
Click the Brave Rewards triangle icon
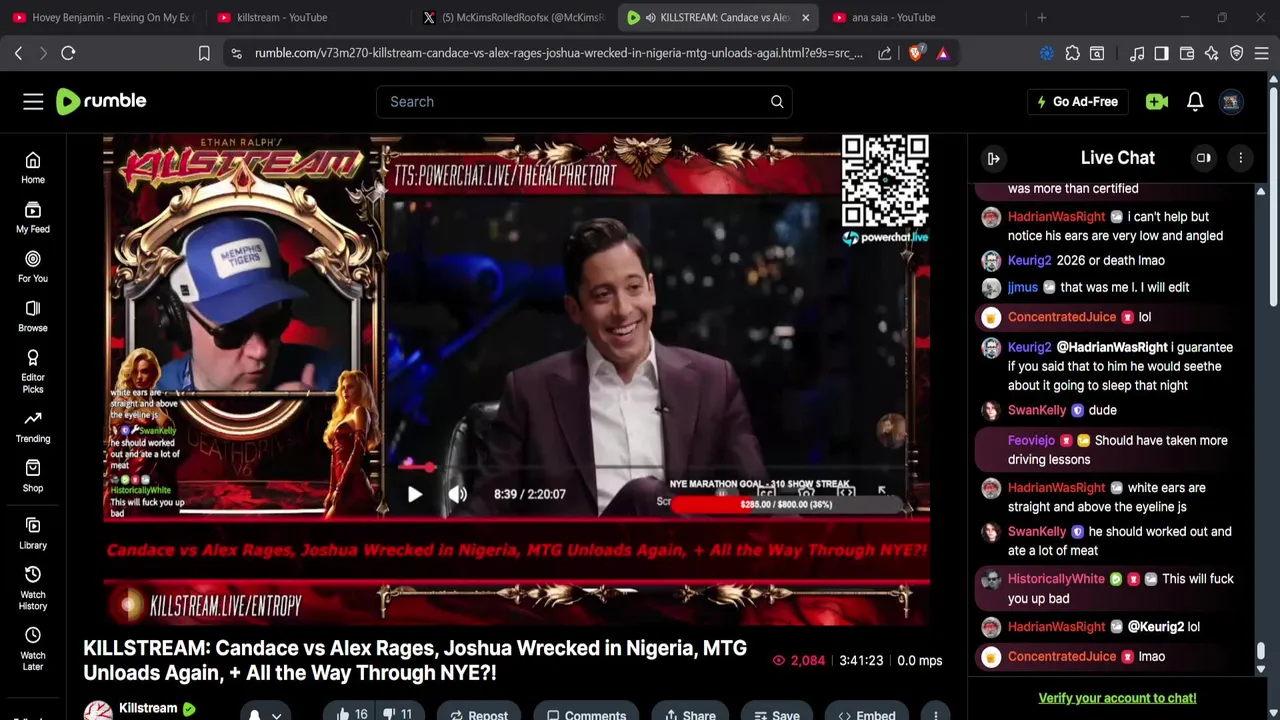[x=943, y=53]
